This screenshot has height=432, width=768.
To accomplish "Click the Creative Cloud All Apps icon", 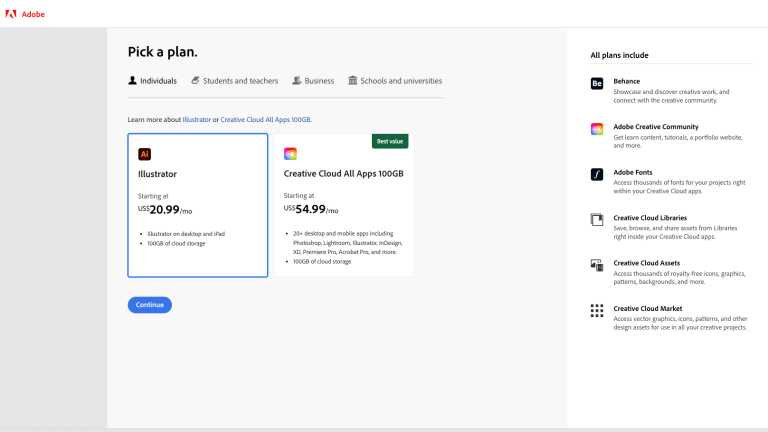I will [290, 154].
